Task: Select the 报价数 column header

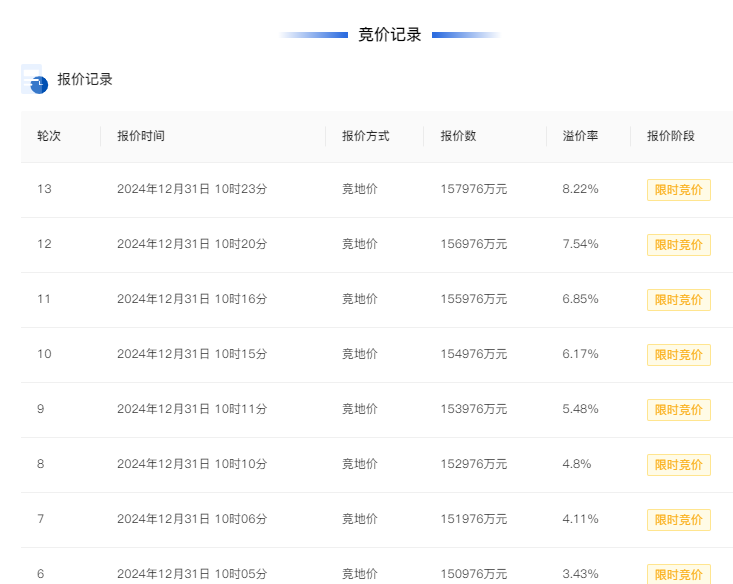Action: (458, 136)
